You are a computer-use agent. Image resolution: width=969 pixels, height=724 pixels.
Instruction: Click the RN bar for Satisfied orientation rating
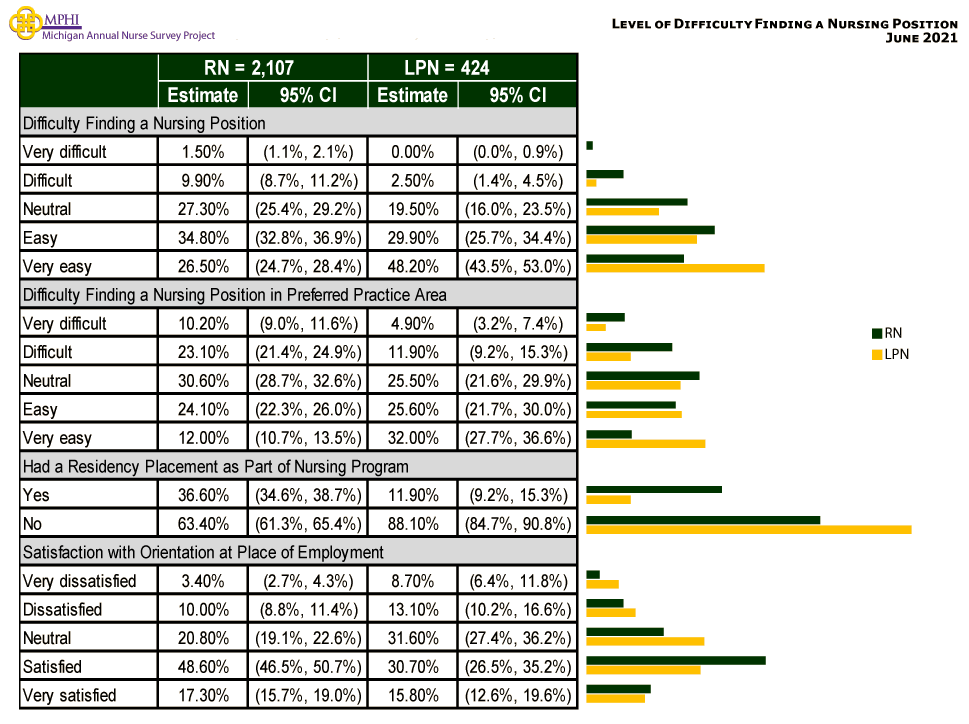[675, 660]
